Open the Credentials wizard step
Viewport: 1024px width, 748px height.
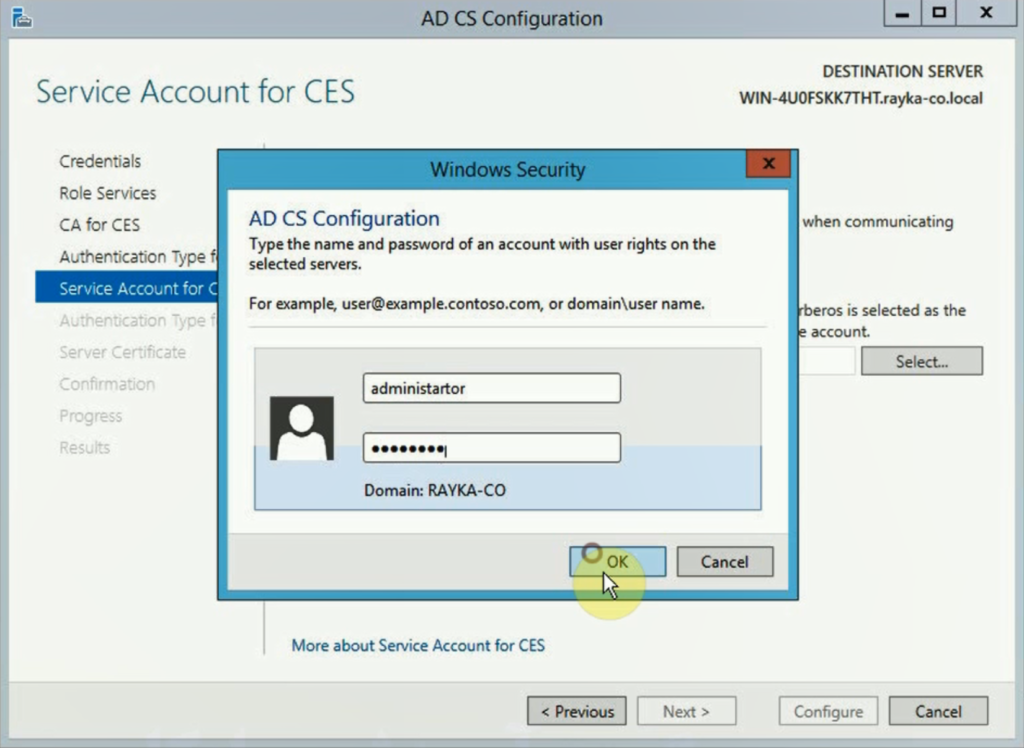(100, 161)
